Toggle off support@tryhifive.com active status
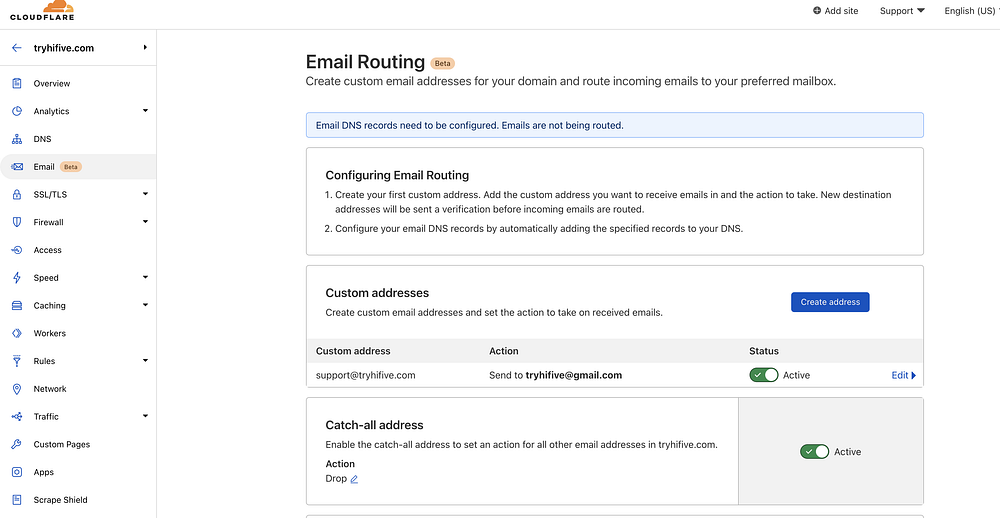This screenshot has width=1000, height=518. [x=764, y=375]
